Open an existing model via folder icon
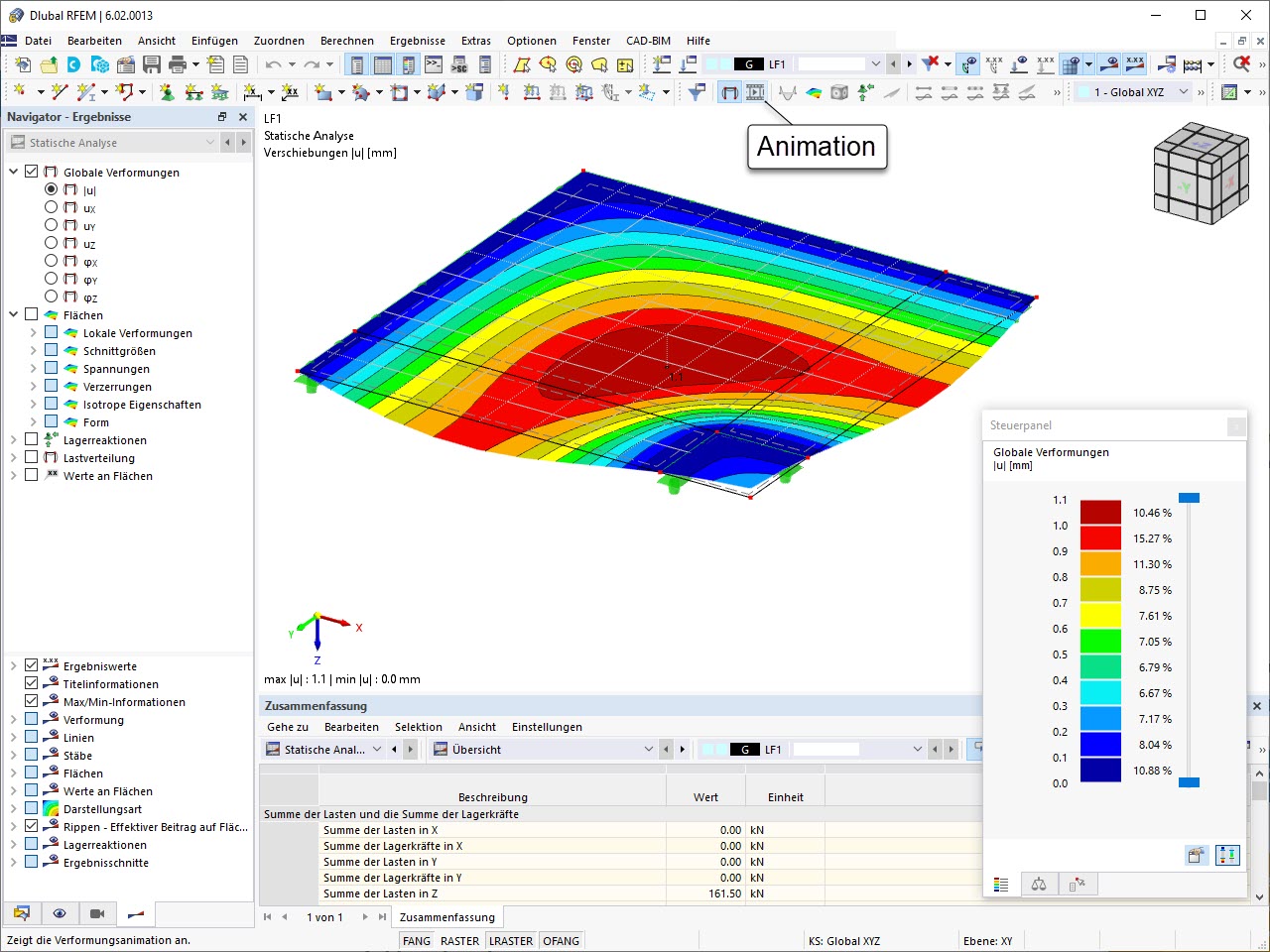The image size is (1270, 952). point(49,64)
